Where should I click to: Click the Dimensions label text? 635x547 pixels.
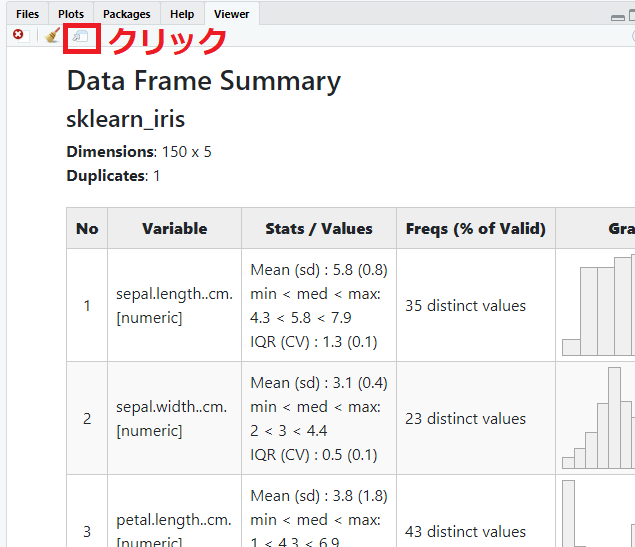click(x=110, y=152)
